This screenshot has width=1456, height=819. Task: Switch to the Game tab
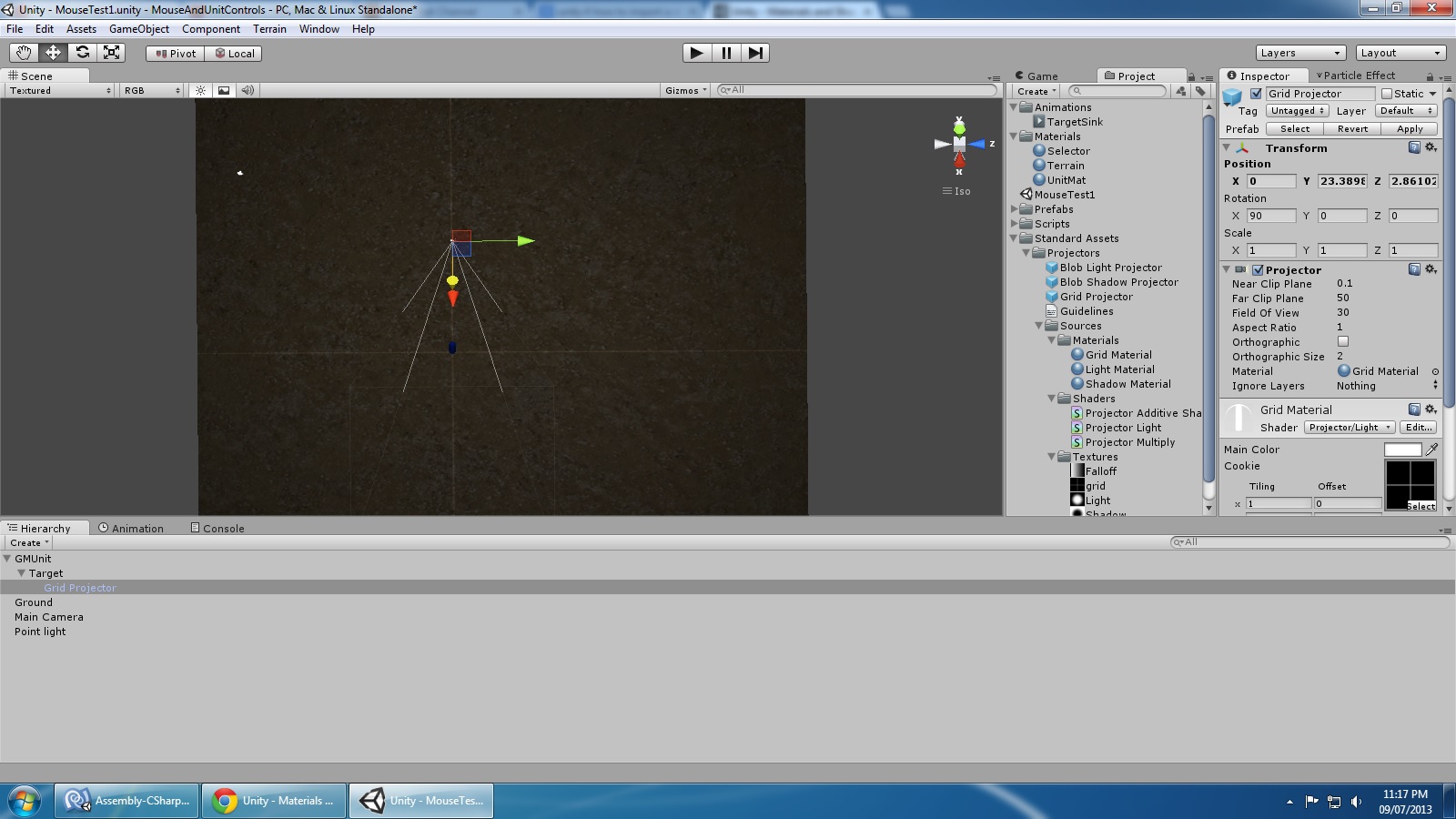click(1037, 76)
